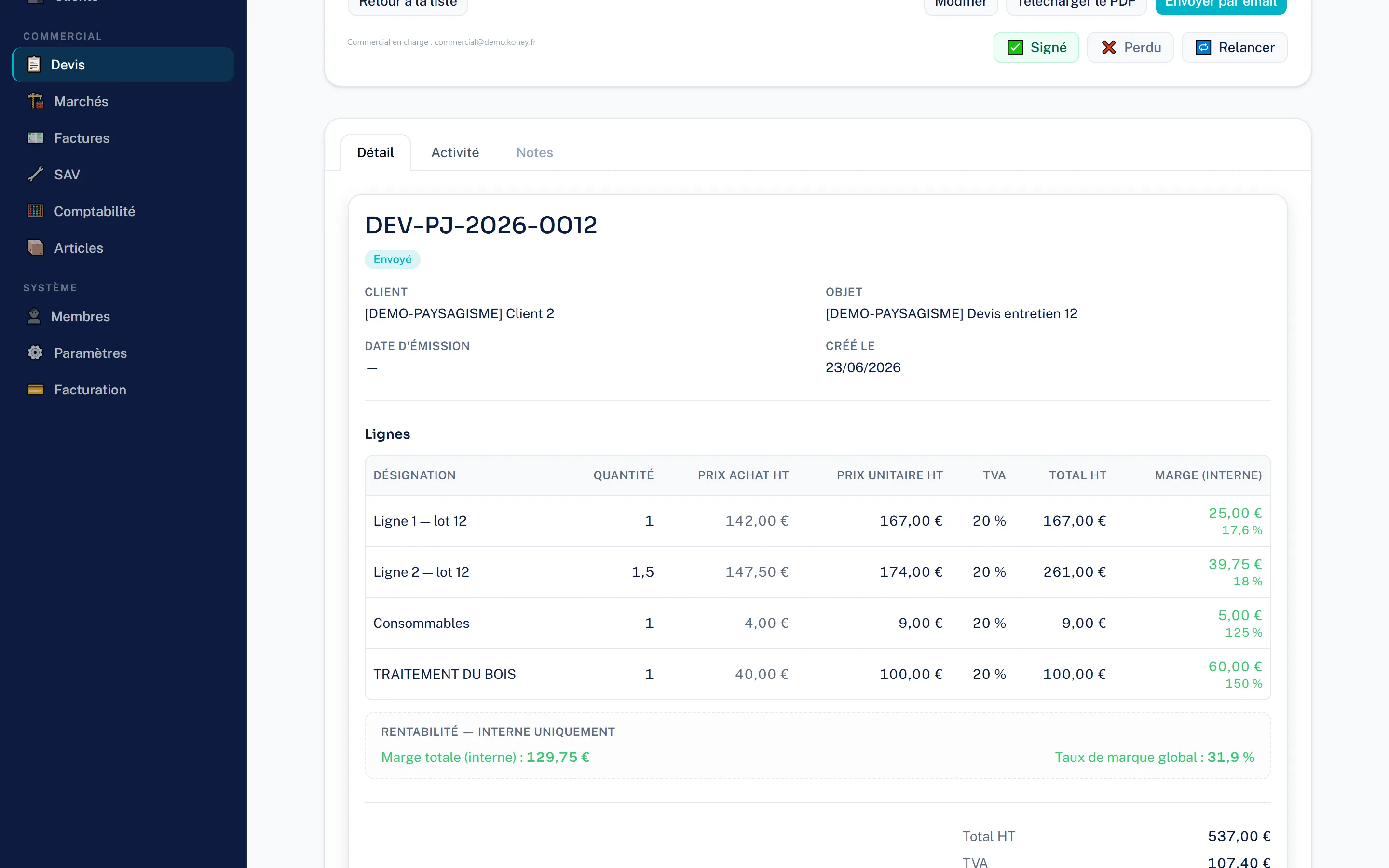Select Articles in the sidebar
Screen dimensions: 1389x868
(123, 248)
